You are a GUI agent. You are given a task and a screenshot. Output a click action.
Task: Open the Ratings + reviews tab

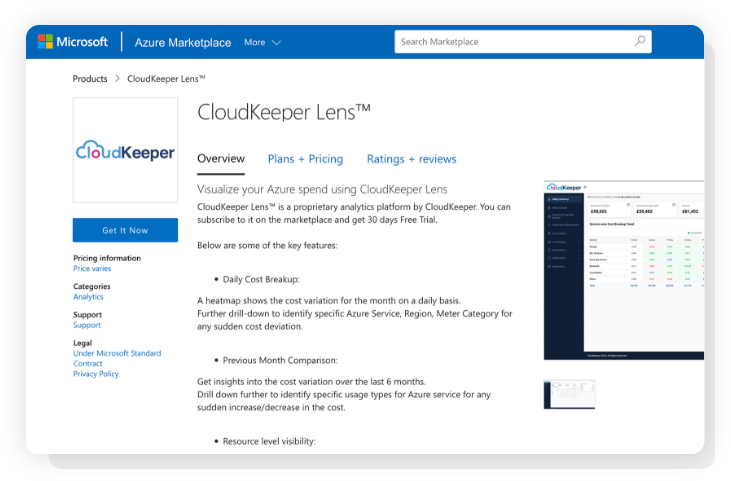(x=412, y=159)
